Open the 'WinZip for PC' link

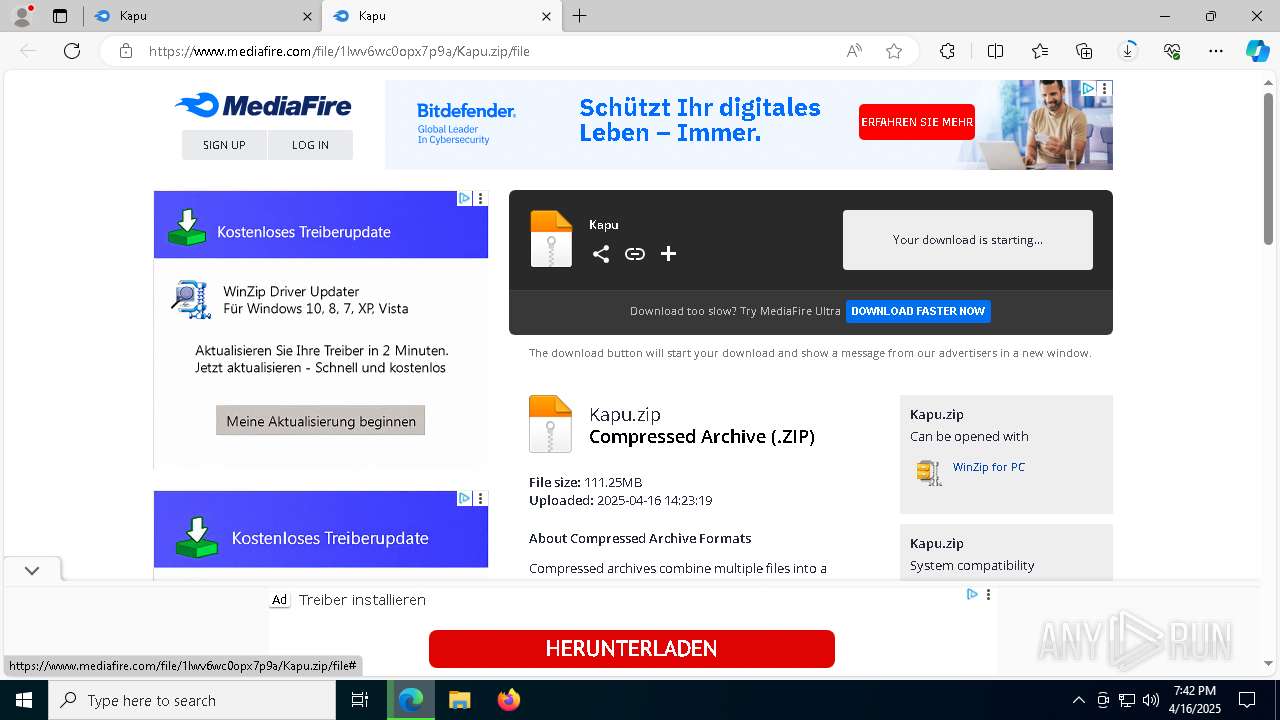click(989, 467)
